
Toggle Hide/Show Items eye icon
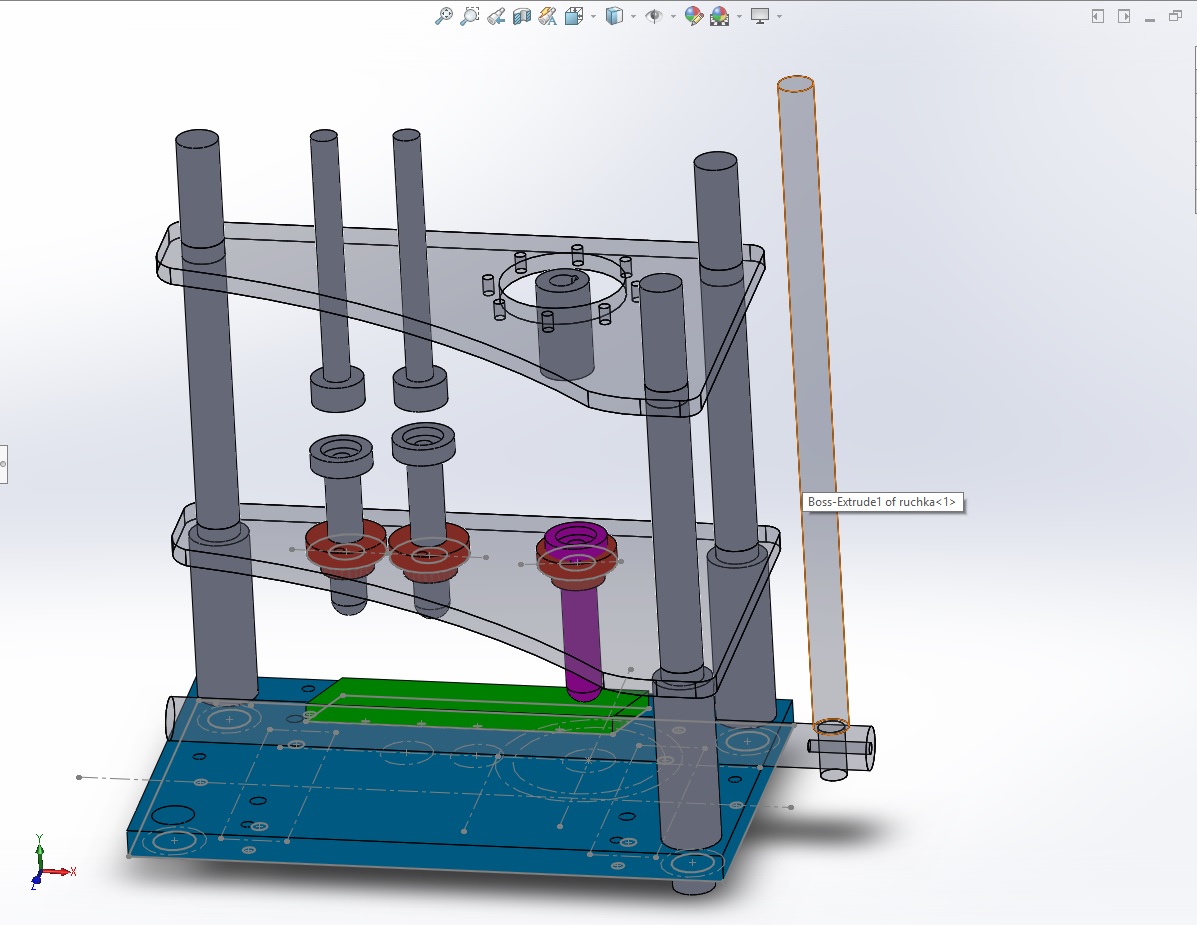654,16
